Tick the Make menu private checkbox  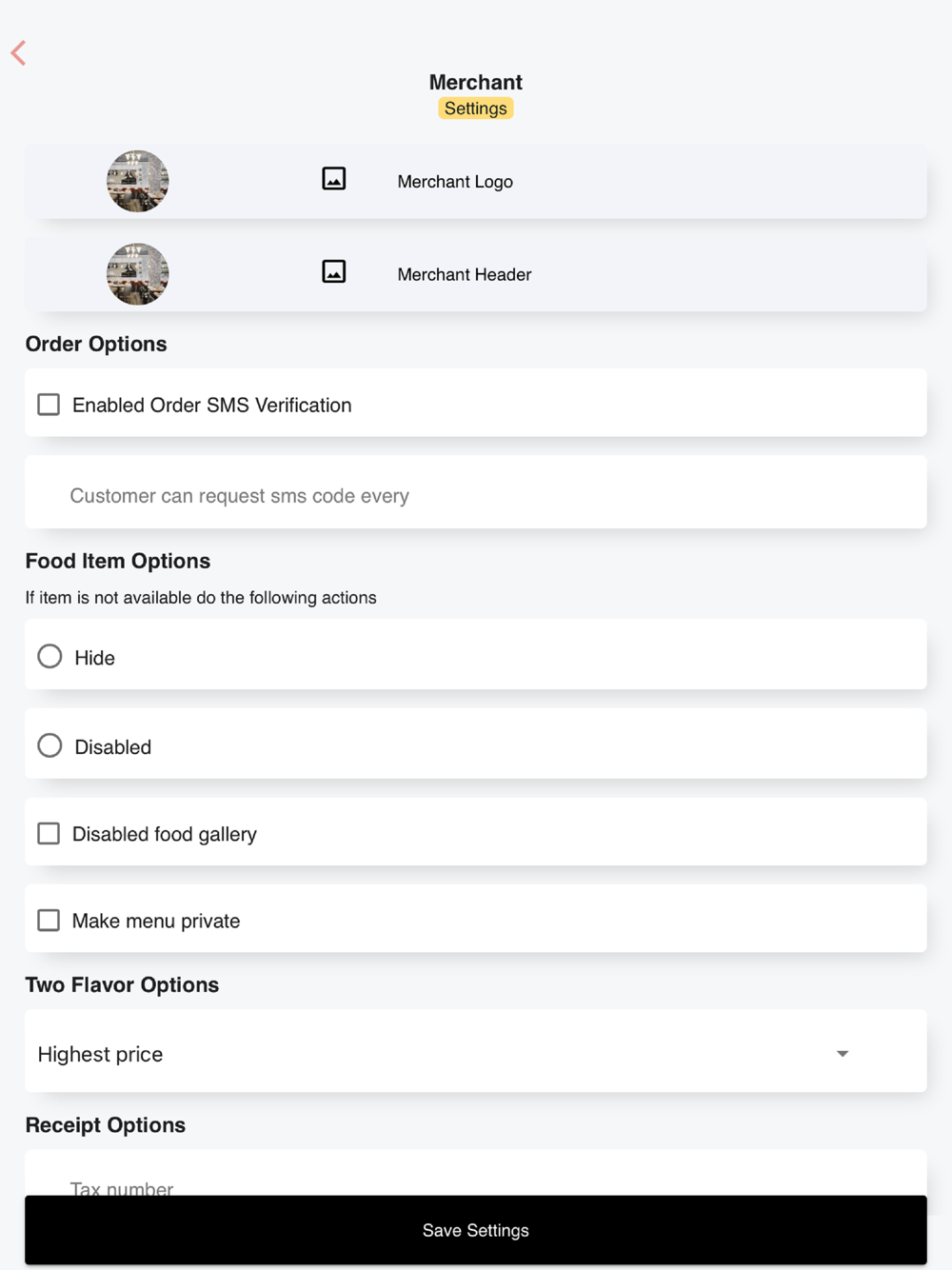pos(49,921)
